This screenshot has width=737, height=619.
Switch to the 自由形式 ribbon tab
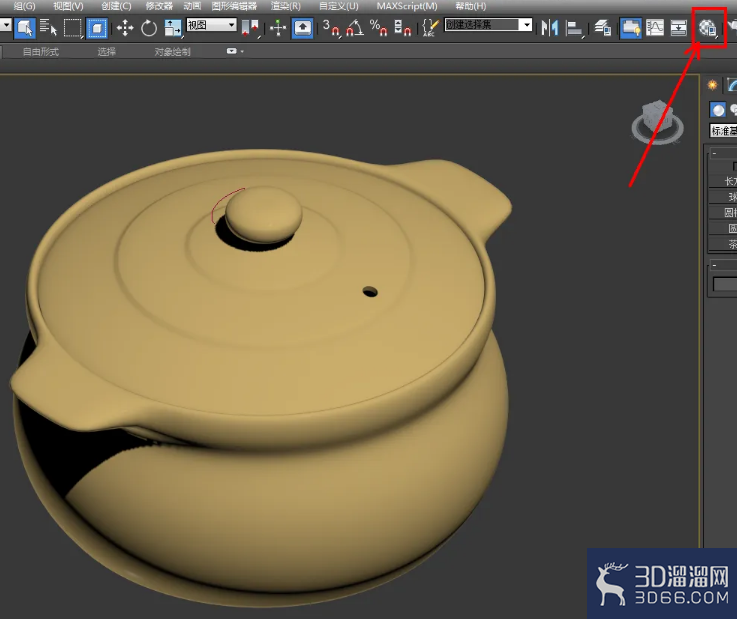click(41, 52)
